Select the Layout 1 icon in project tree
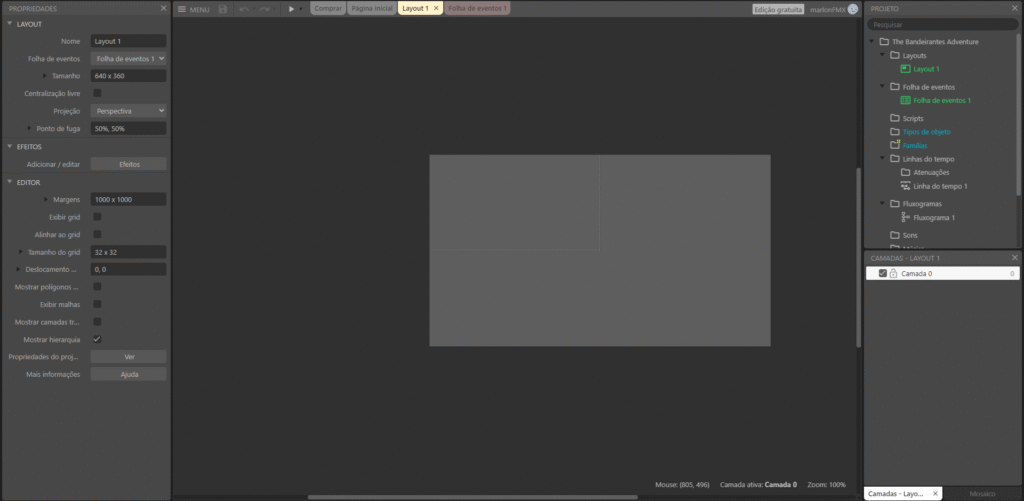The width and height of the screenshot is (1024, 501). (x=905, y=69)
